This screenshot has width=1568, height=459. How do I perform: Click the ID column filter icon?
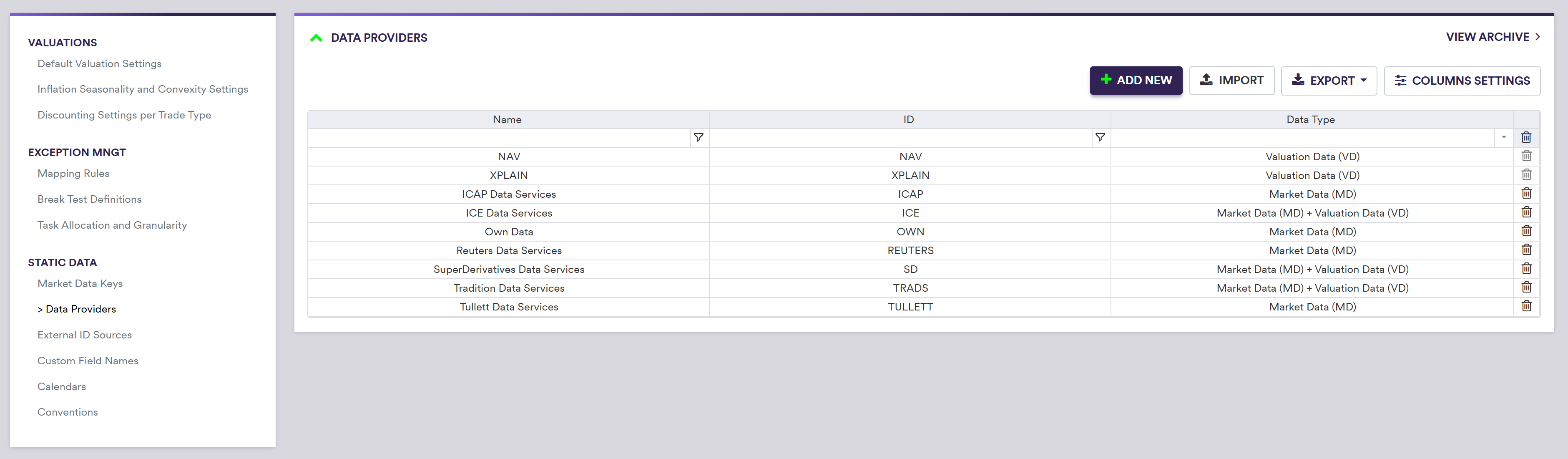point(1100,138)
